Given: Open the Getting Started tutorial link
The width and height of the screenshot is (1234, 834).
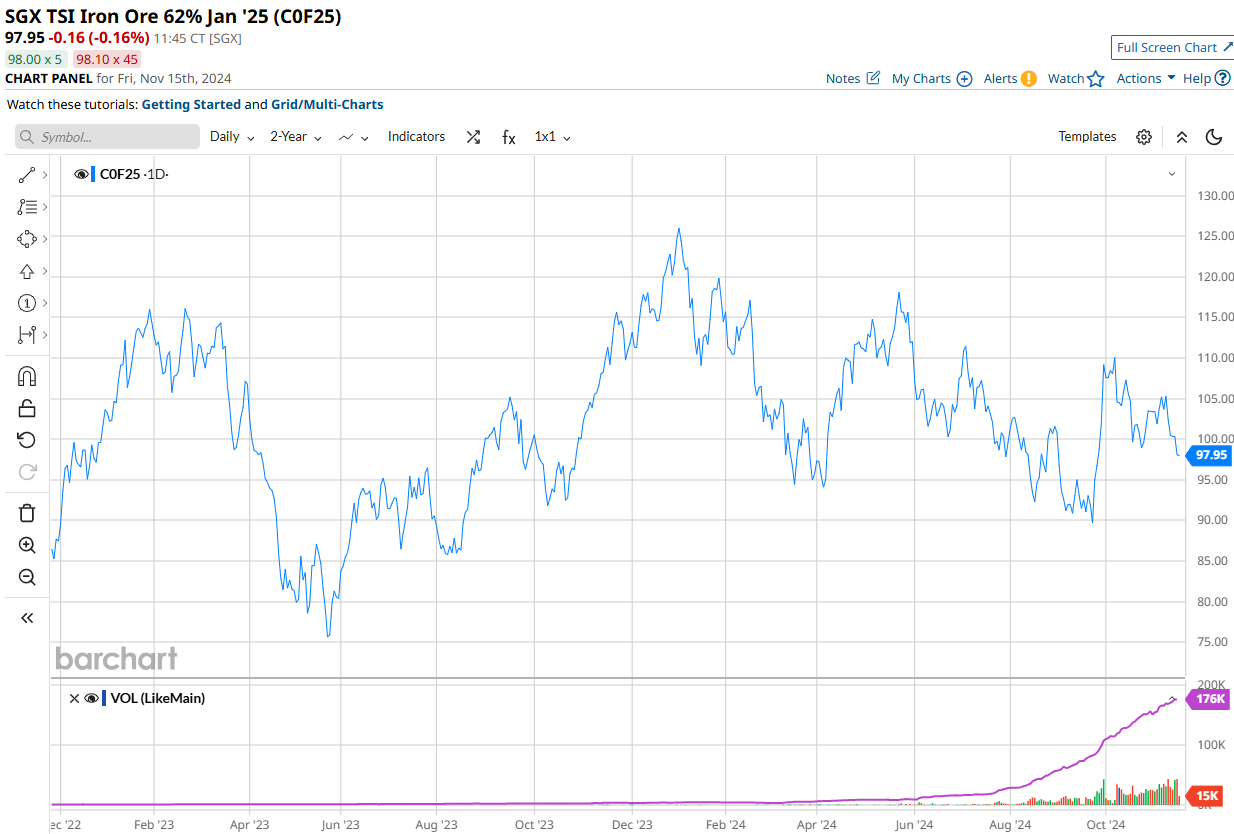Looking at the screenshot, I should pyautogui.click(x=191, y=104).
